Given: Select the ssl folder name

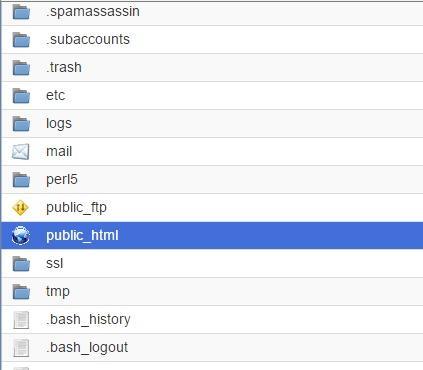Looking at the screenshot, I should [x=55, y=263].
